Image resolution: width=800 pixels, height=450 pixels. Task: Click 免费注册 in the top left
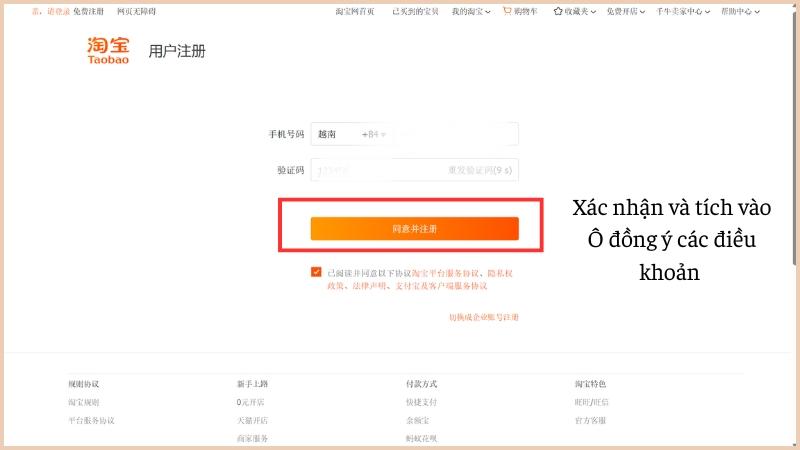(x=88, y=11)
